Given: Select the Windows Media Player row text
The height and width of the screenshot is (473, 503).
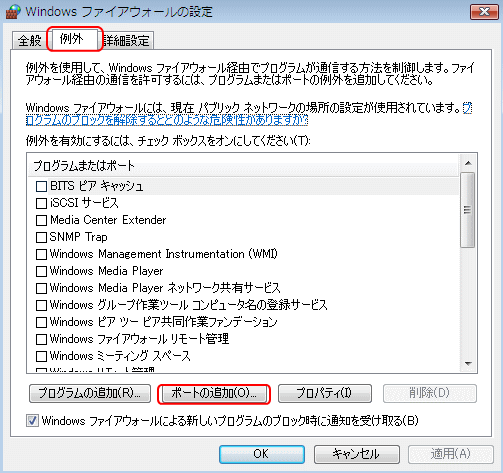Looking at the screenshot, I should 107,271.
